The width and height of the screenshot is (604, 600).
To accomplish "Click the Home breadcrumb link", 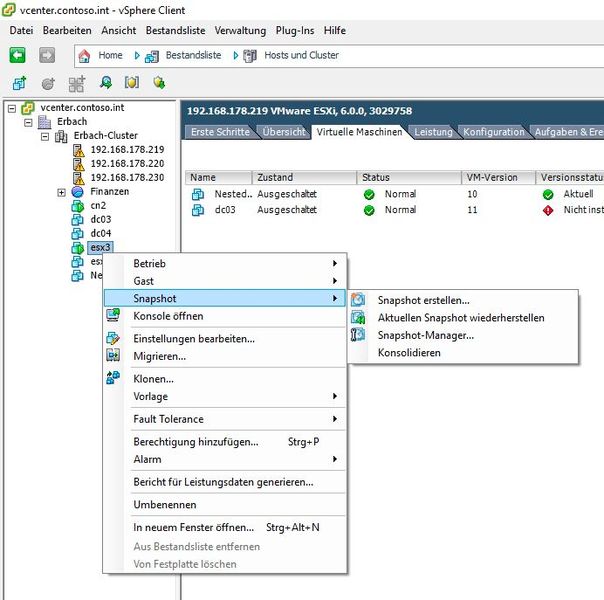I will pyautogui.click(x=110, y=55).
